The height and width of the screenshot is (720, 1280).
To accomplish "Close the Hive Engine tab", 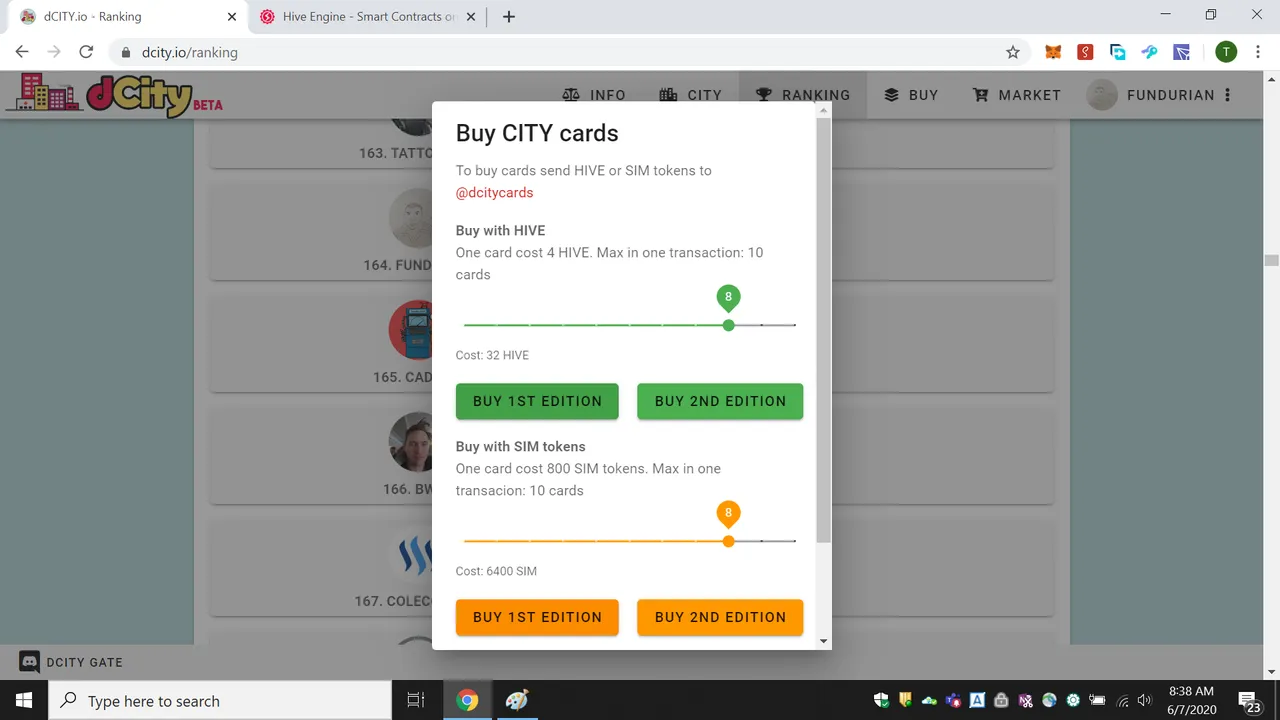I will [472, 17].
